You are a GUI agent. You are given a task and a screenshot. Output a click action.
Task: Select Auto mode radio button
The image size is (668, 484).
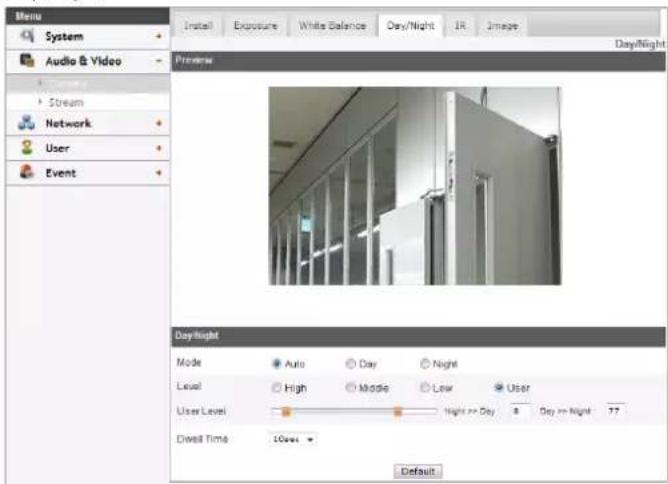pos(276,363)
